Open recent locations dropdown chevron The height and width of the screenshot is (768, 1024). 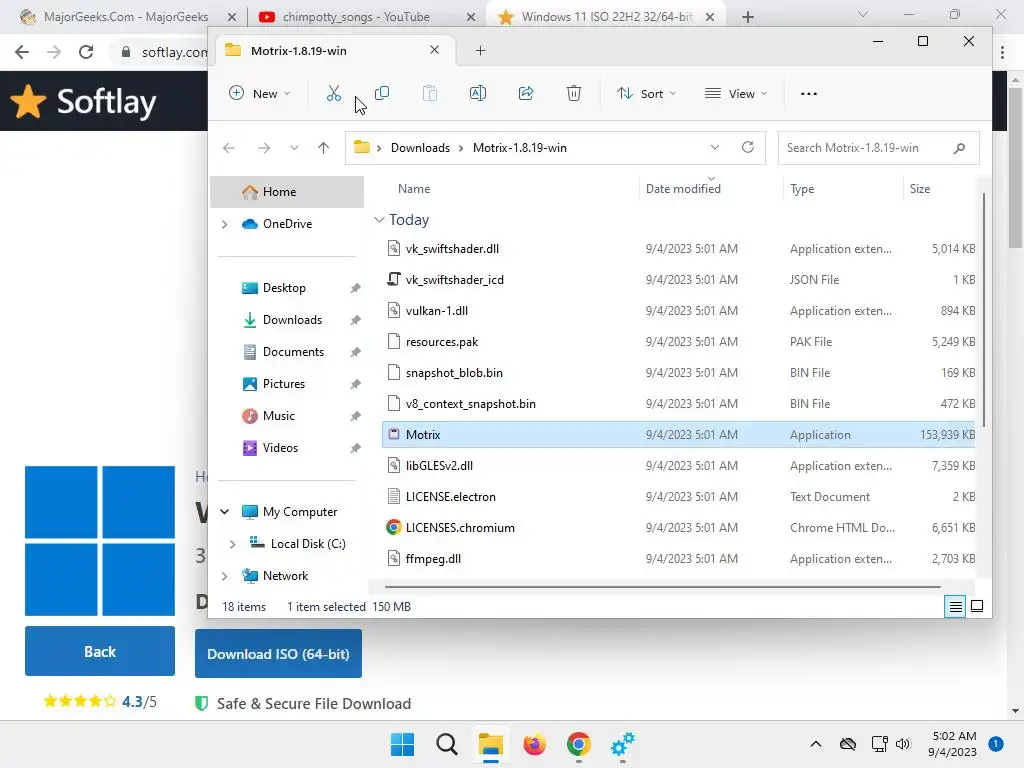[x=295, y=148]
